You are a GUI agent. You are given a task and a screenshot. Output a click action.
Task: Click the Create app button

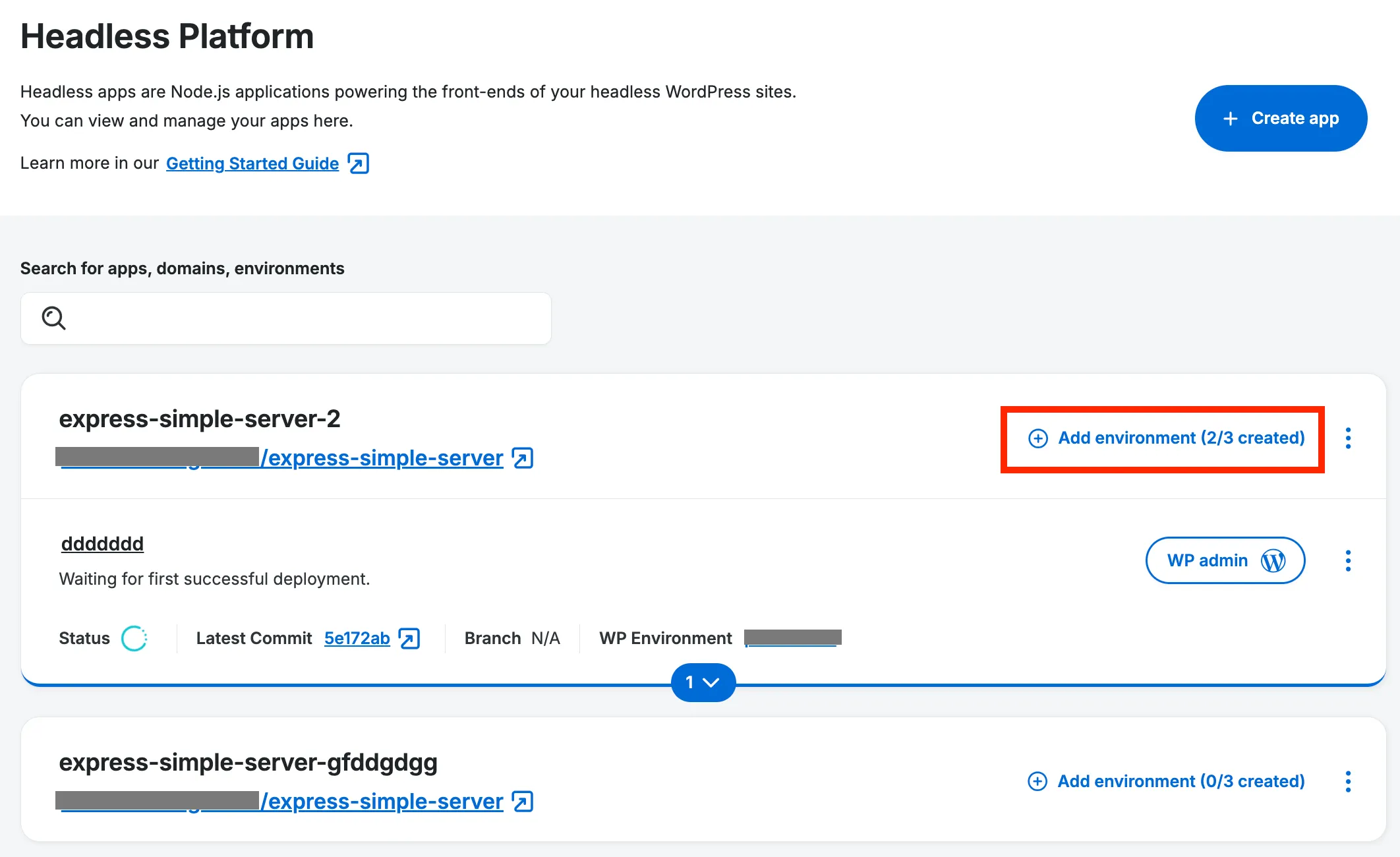1281,118
